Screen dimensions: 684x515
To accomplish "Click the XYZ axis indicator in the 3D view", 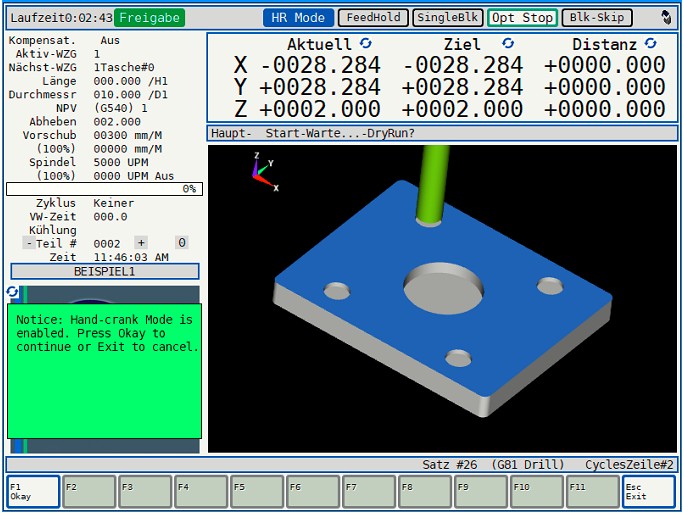I will pos(264,173).
